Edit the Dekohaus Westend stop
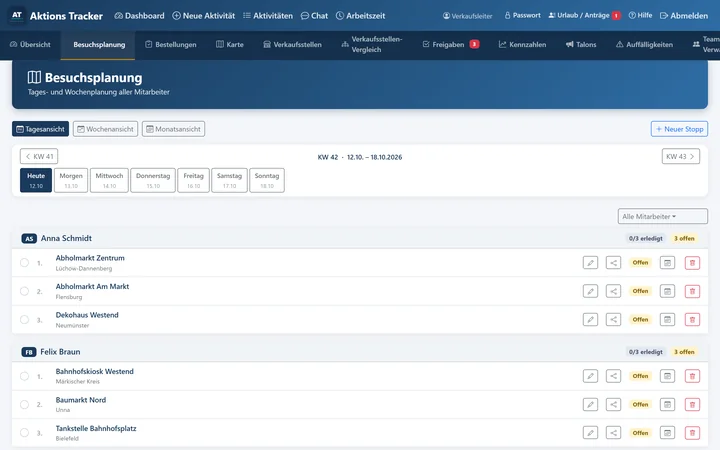 click(590, 320)
